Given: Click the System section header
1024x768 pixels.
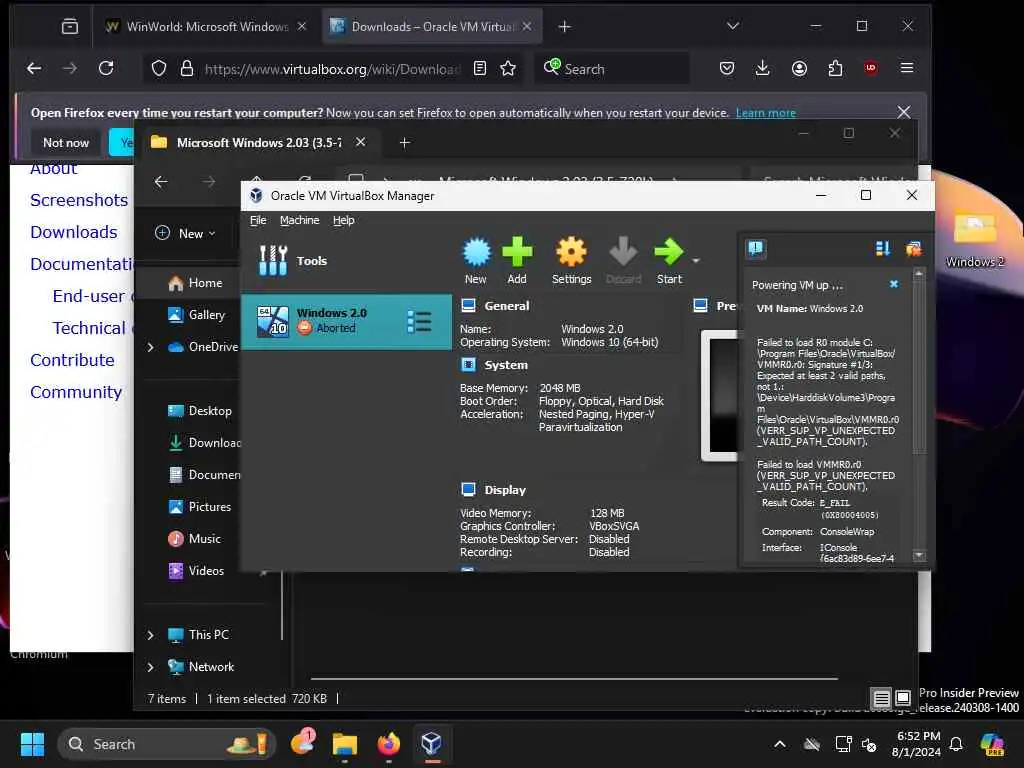Looking at the screenshot, I should tap(505, 365).
